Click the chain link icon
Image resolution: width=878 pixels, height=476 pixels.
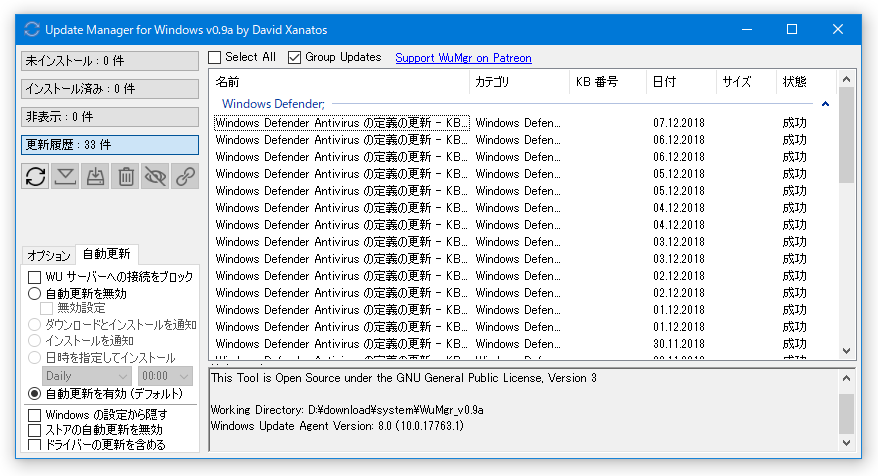(x=185, y=176)
